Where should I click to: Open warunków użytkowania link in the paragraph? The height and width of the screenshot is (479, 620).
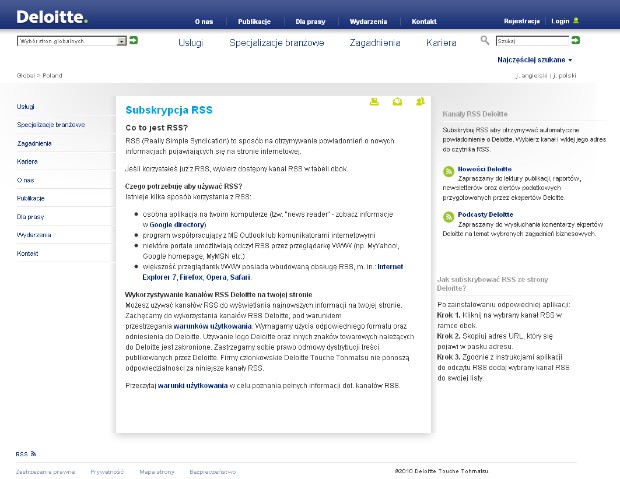click(212, 326)
